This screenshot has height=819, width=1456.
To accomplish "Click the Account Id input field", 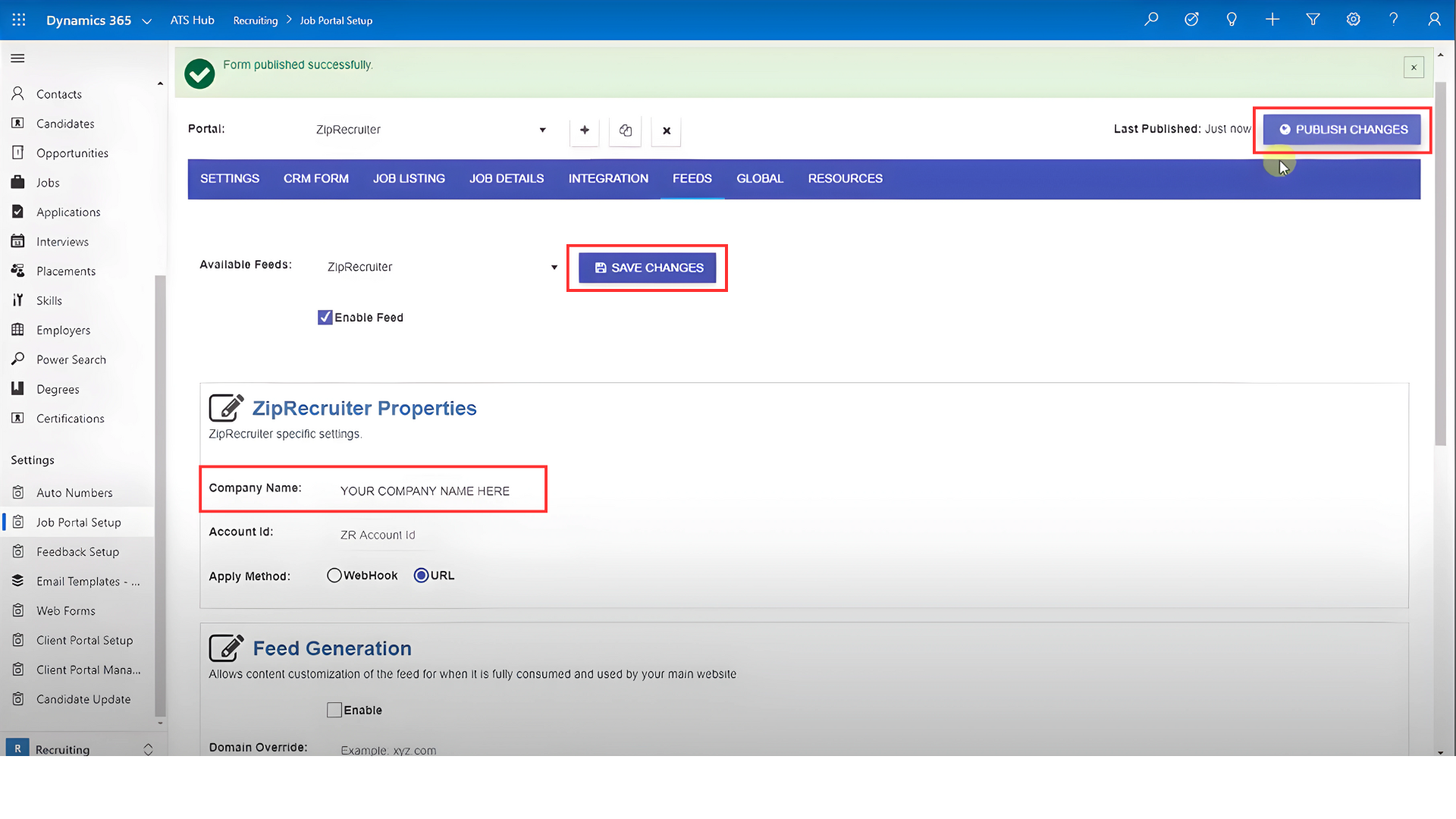I will coord(436,535).
